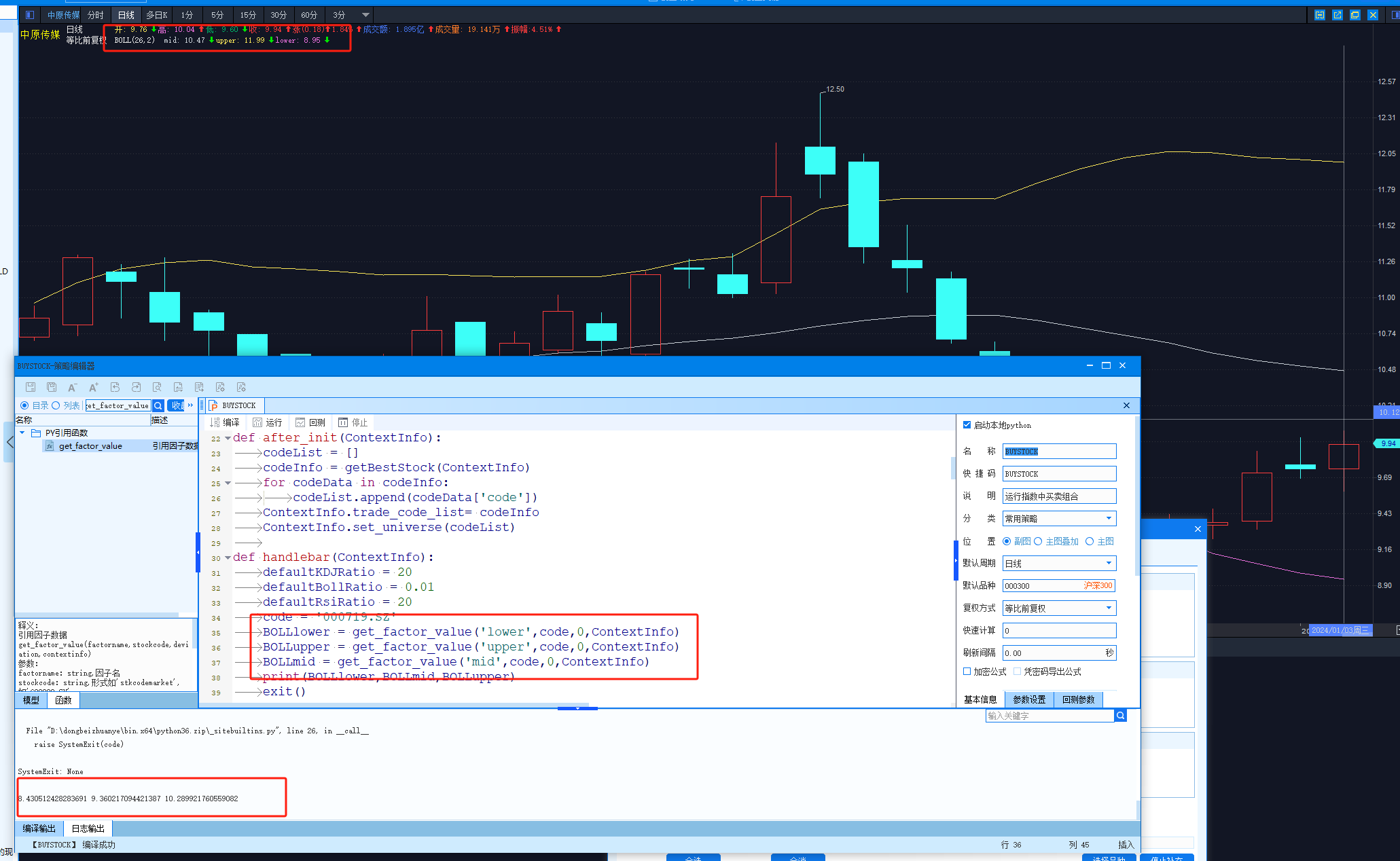Image resolution: width=1400 pixels, height=861 pixels.
Task: Enable the 加密公式 checkbox
Action: [x=967, y=672]
